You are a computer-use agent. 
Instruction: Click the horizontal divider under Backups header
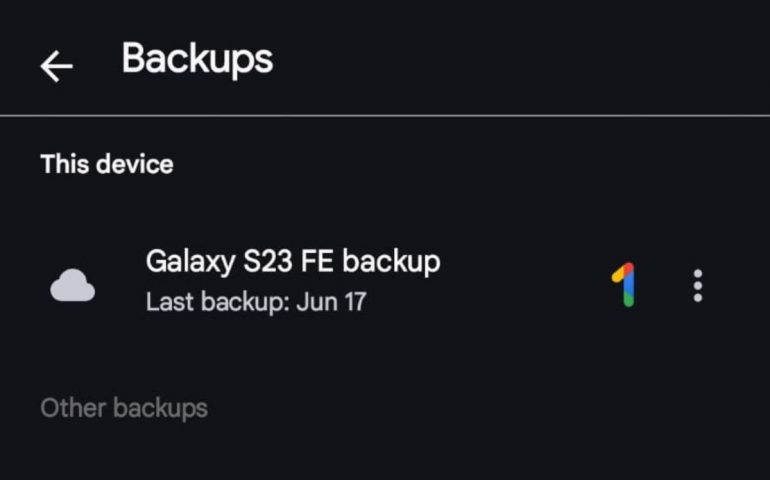click(x=385, y=116)
